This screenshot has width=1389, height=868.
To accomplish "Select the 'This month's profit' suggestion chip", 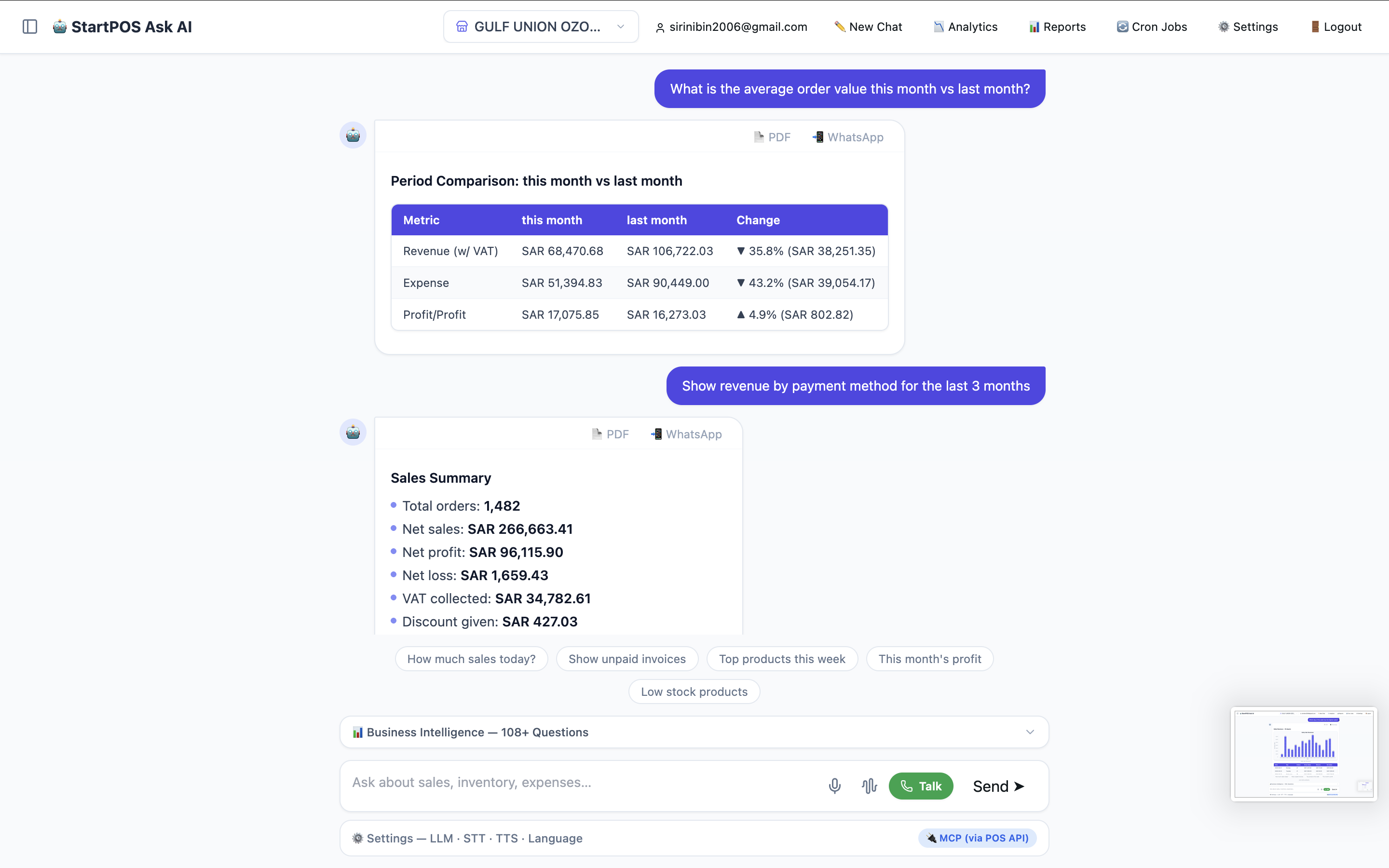I will pos(929,658).
